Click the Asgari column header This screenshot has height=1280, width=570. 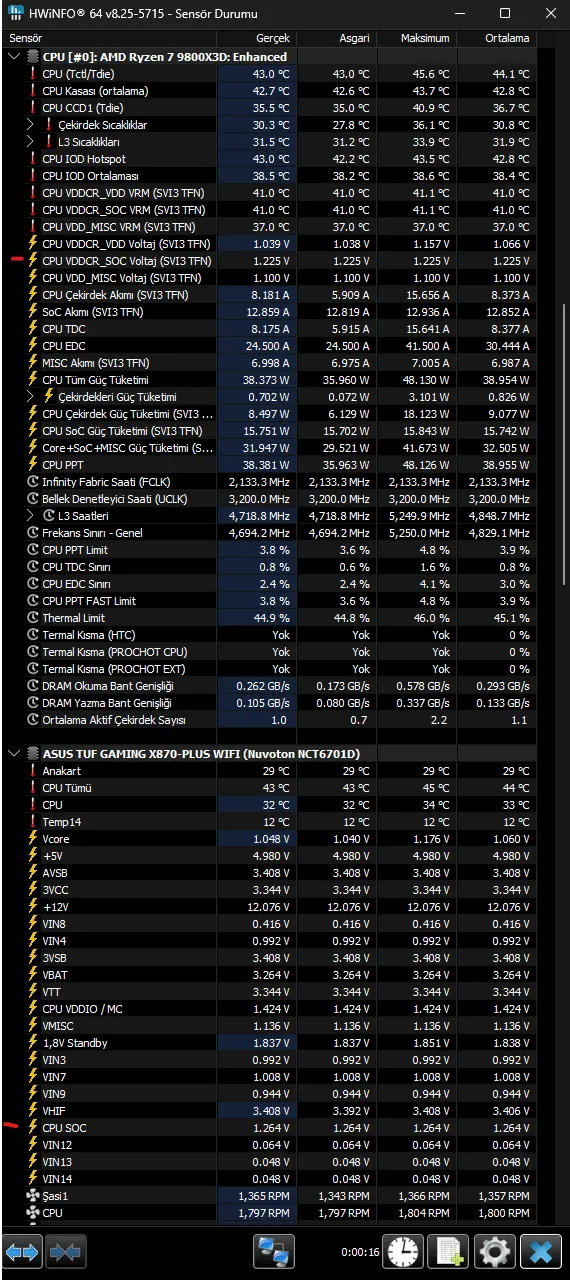336,37
